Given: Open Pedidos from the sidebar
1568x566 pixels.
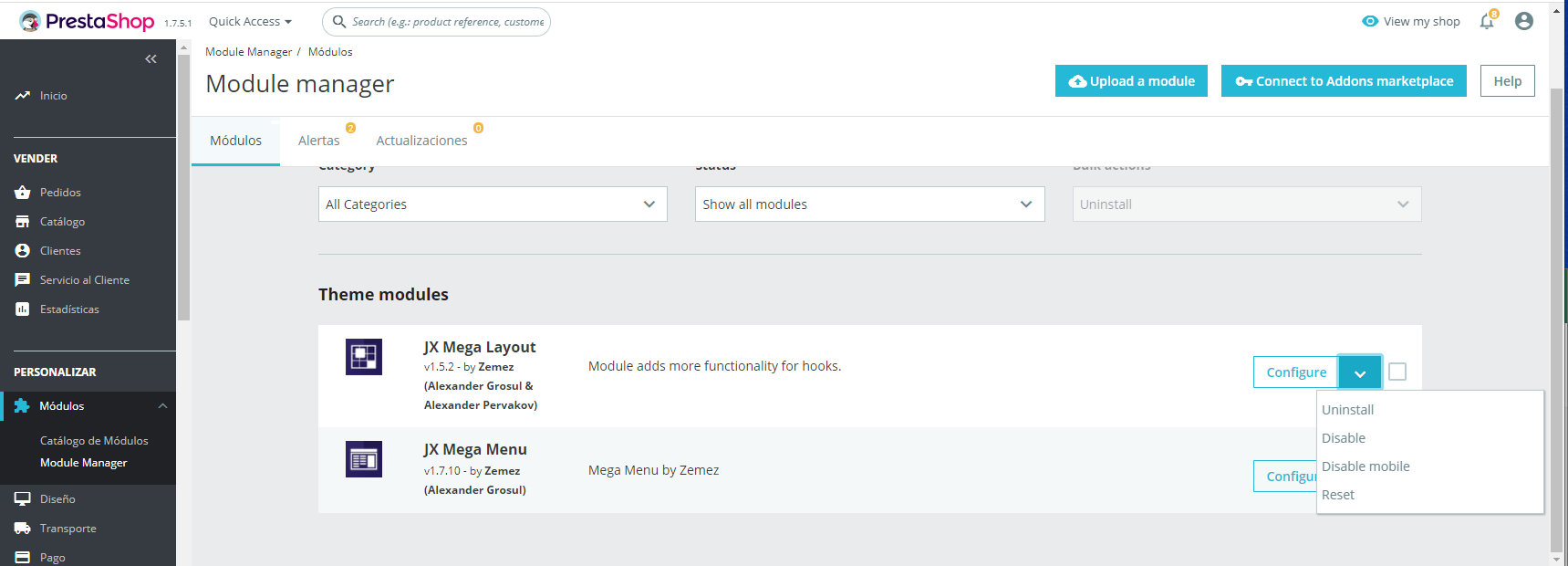Looking at the screenshot, I should point(60,193).
